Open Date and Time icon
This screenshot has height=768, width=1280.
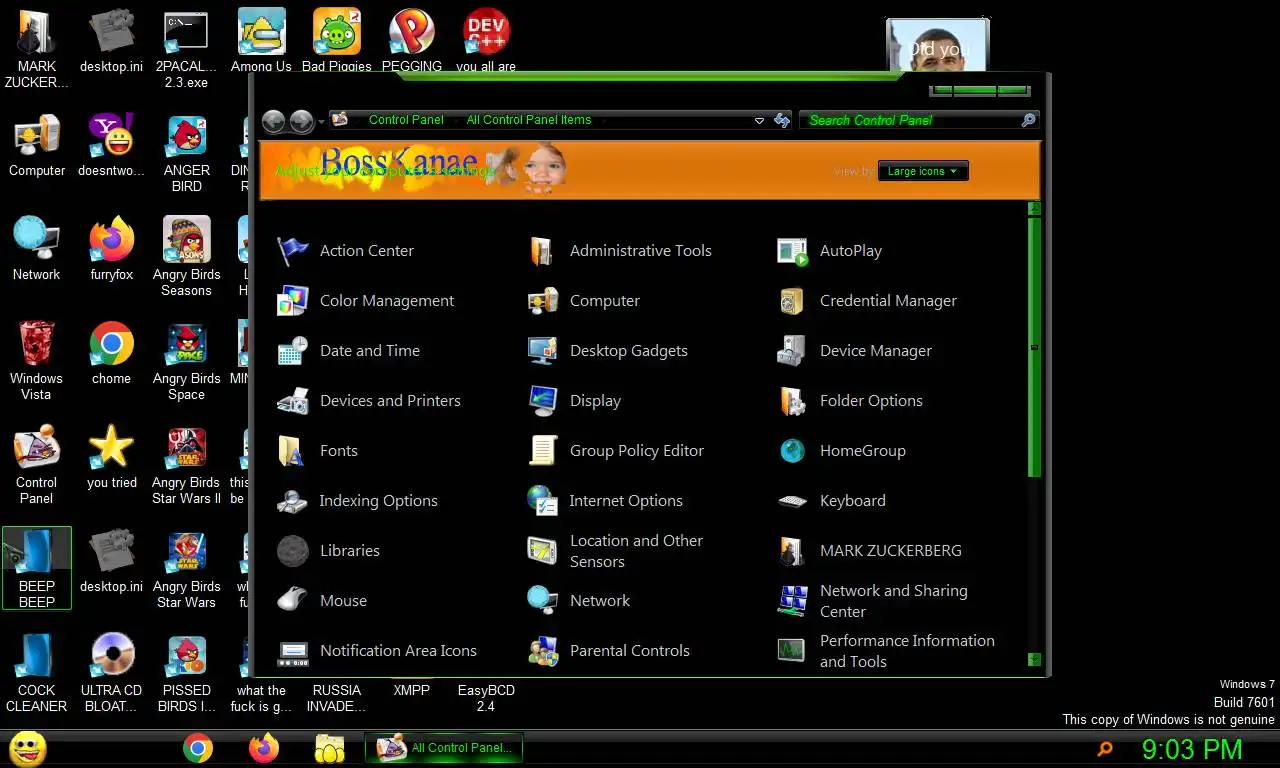292,350
